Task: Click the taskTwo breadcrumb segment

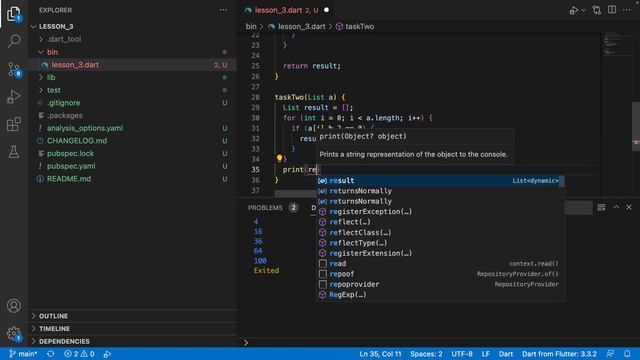Action: (x=355, y=27)
